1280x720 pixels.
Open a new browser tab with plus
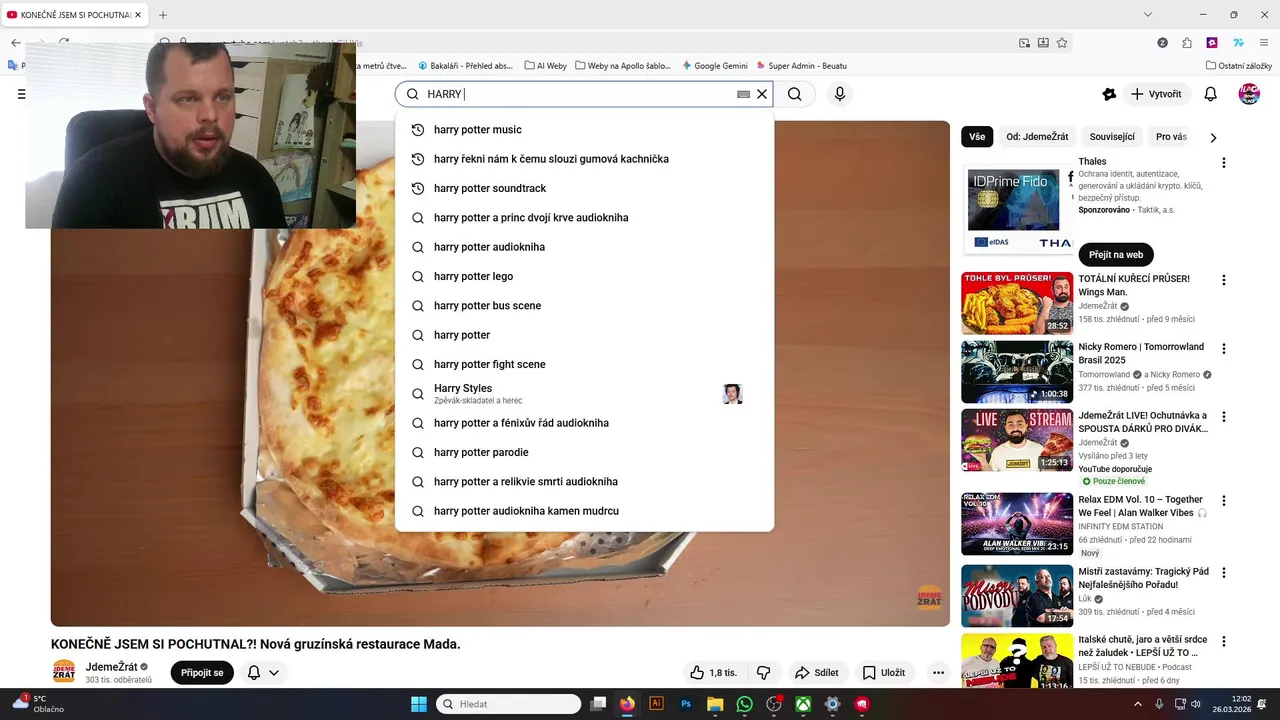point(163,15)
